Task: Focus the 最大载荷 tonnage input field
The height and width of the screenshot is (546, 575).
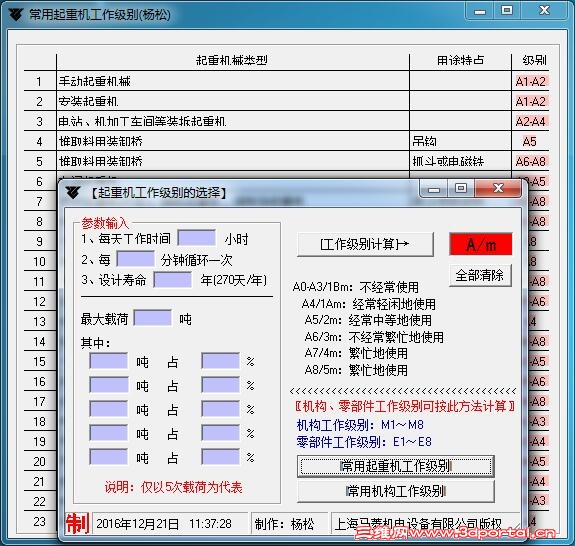Action: 153,318
